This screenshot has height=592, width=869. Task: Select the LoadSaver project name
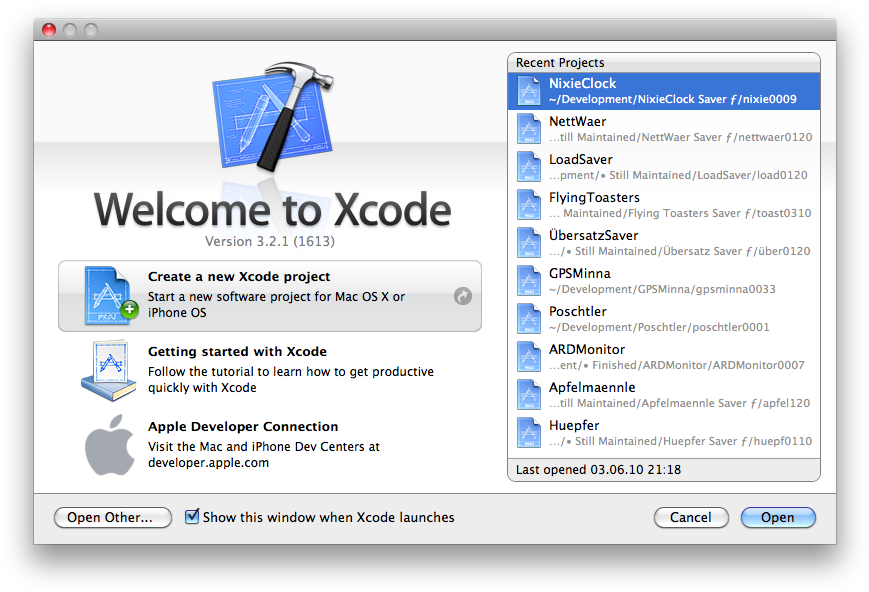[581, 160]
